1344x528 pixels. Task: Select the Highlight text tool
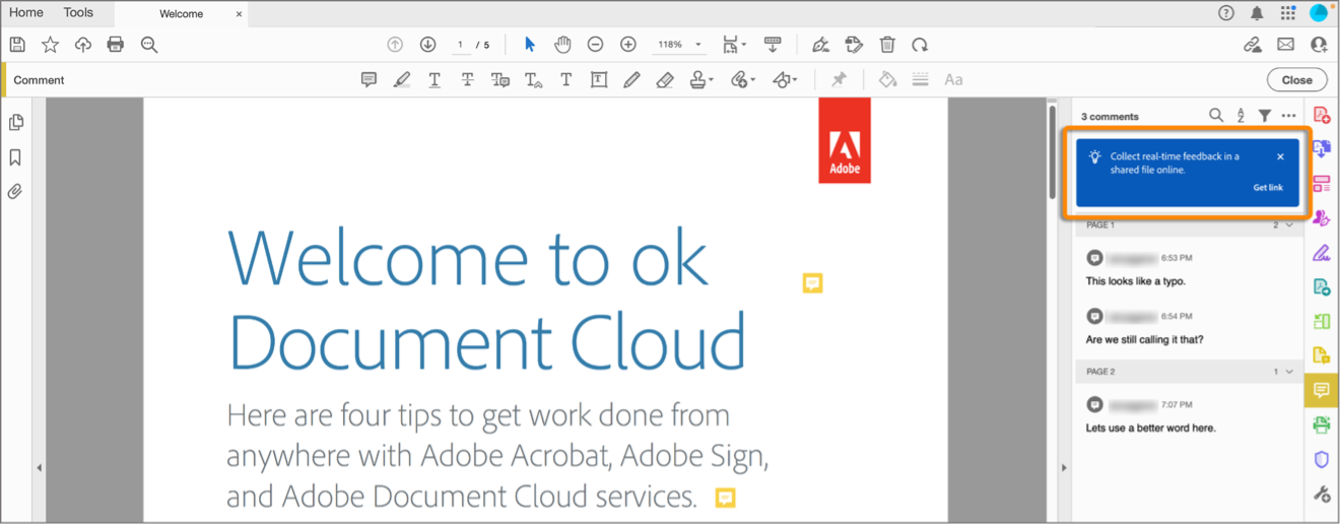click(402, 80)
